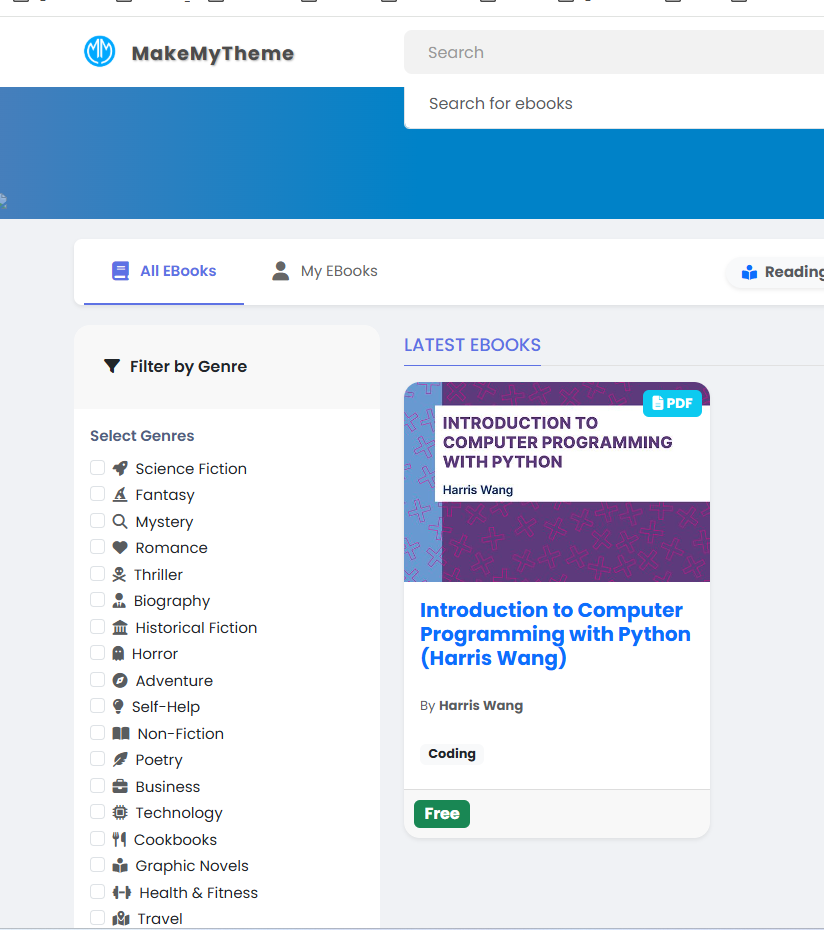Check the Graphic Novels checkbox
824x930 pixels.
97,865
